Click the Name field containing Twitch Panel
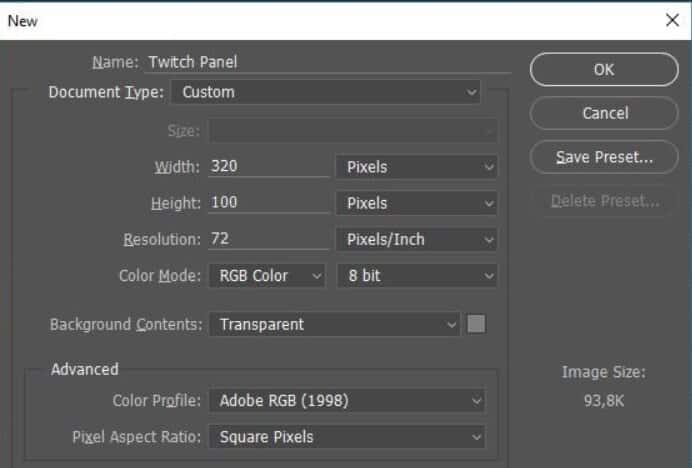The width and height of the screenshot is (692, 468). tap(327, 62)
